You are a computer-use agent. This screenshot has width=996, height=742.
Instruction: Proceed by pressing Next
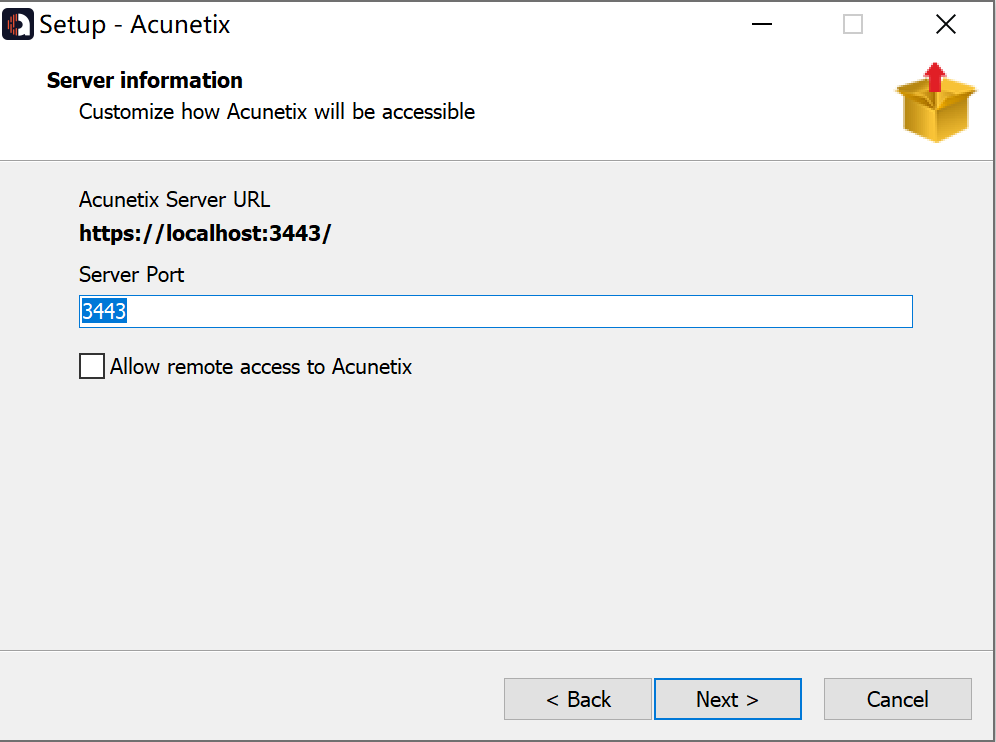point(727,699)
